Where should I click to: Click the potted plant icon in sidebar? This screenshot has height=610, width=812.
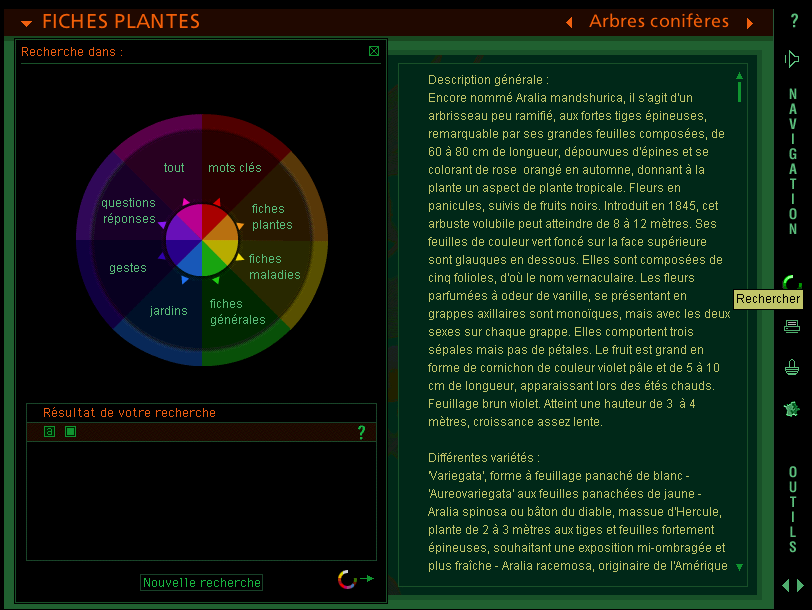pos(792,367)
